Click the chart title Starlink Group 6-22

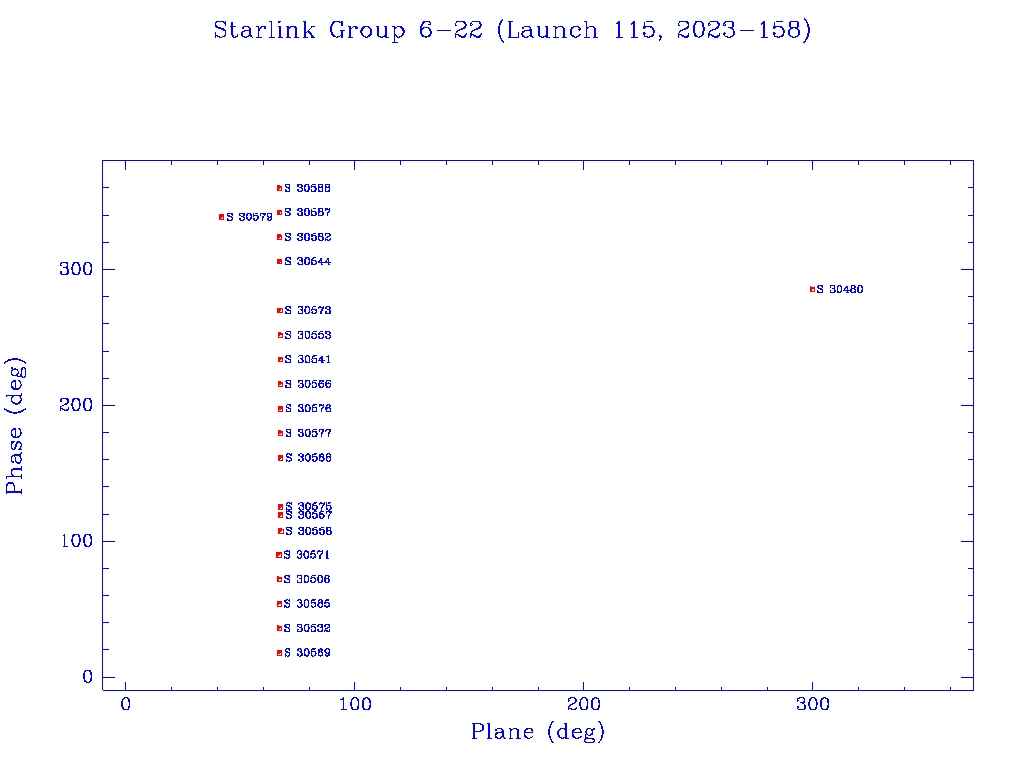pyautogui.click(x=512, y=31)
